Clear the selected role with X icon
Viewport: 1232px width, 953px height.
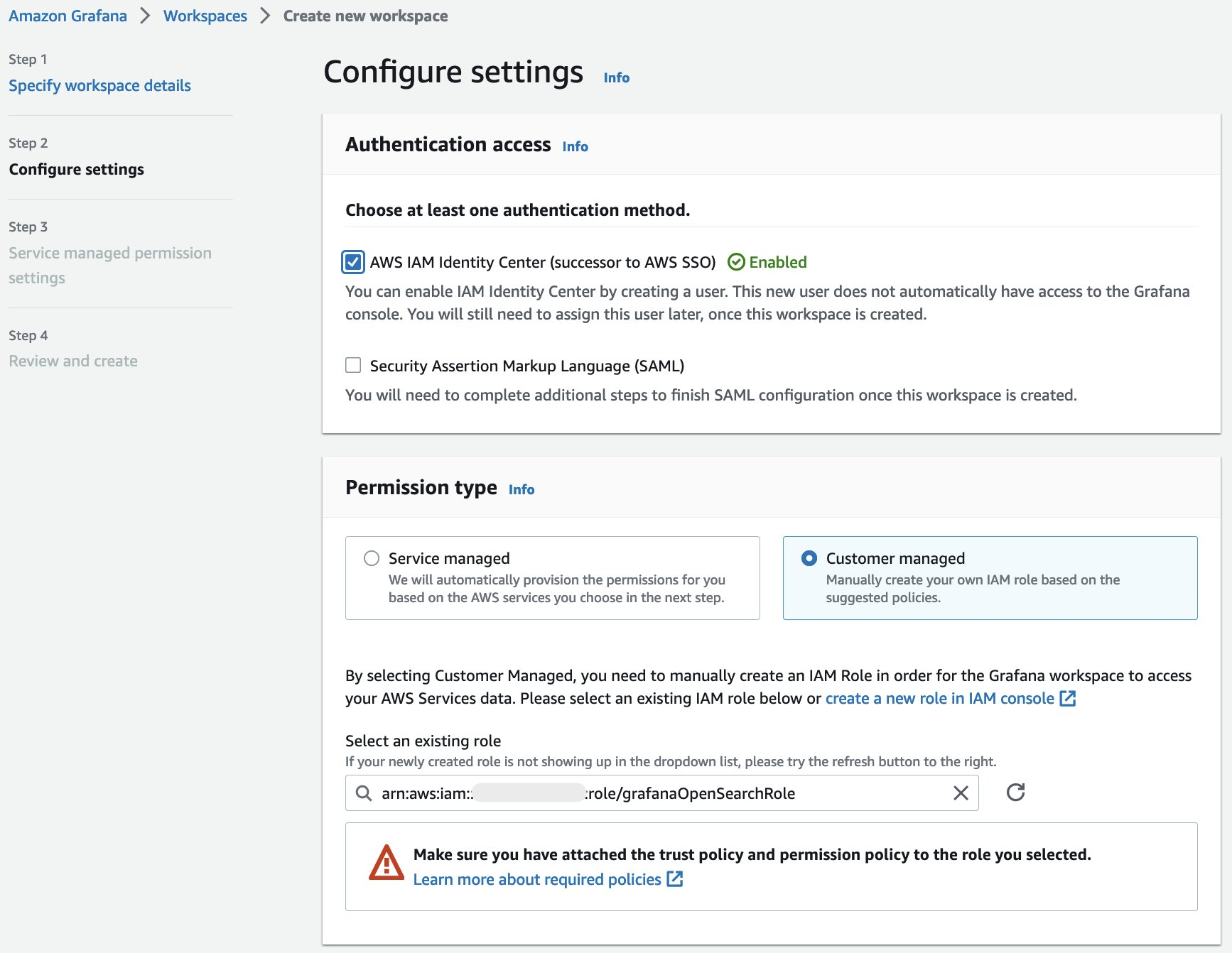pyautogui.click(x=961, y=793)
